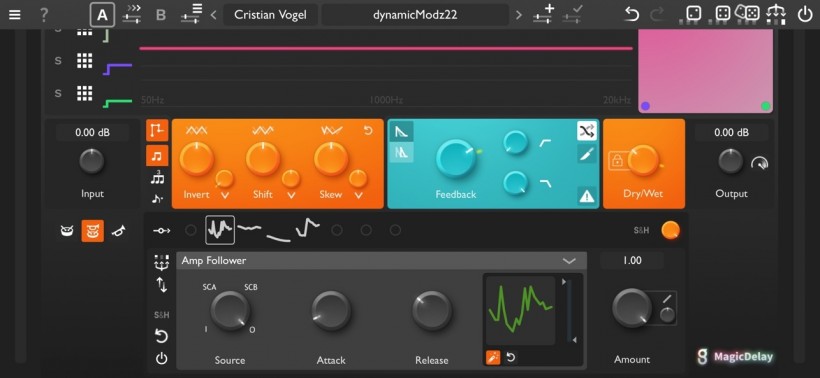The width and height of the screenshot is (820, 378).
Task: Click reset arrow in orange modulation panel
Action: tap(368, 130)
